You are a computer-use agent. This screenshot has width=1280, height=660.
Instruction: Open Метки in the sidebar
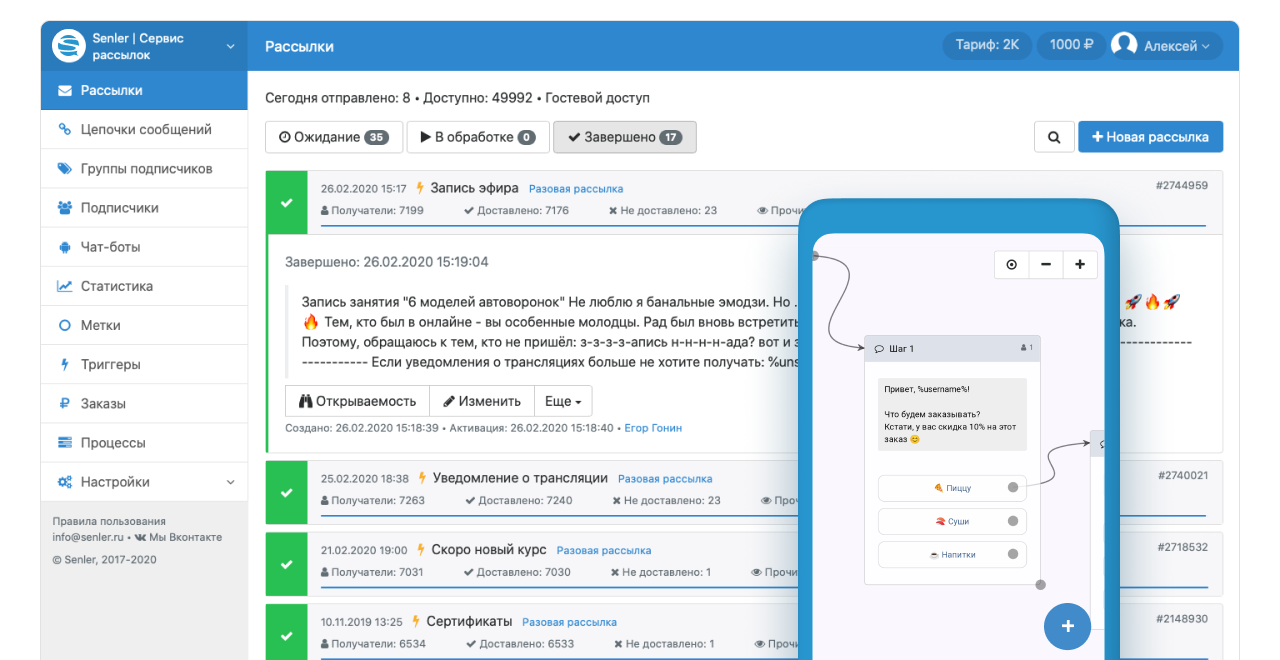coord(144,325)
